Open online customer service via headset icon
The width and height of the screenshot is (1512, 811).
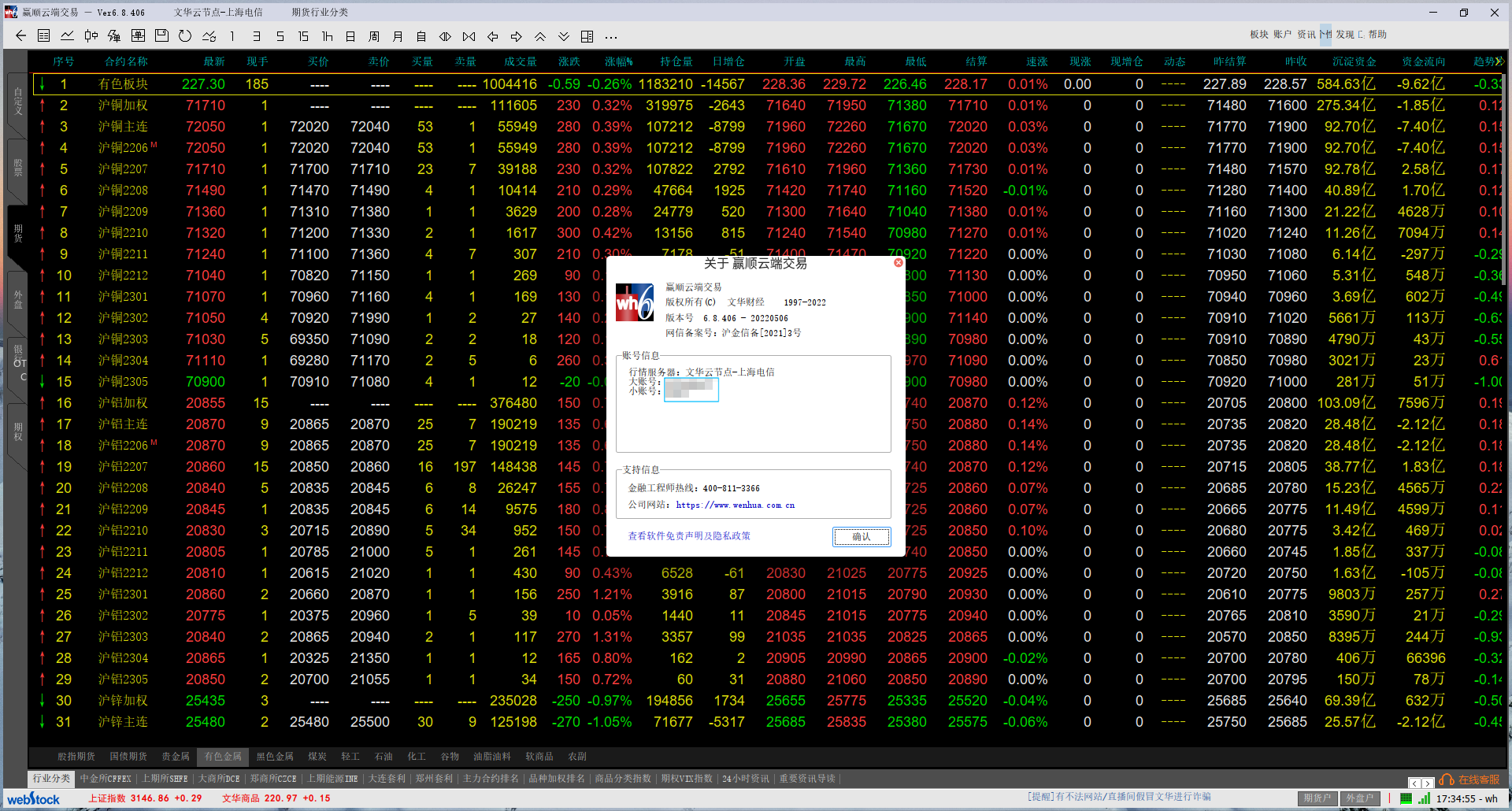tap(1447, 779)
